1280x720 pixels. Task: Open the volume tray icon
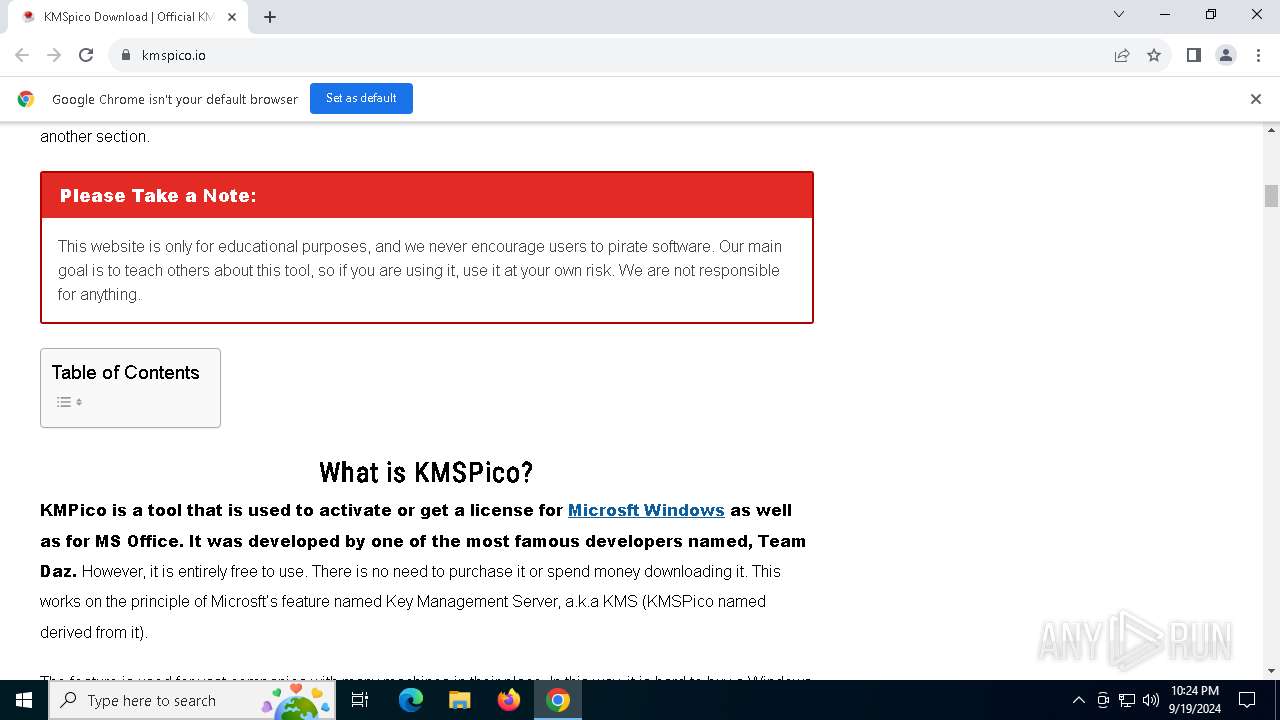click(1151, 700)
